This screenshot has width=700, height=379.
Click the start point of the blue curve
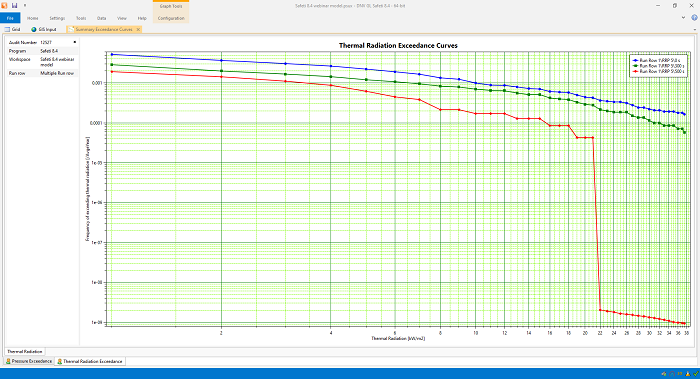tap(112, 54)
